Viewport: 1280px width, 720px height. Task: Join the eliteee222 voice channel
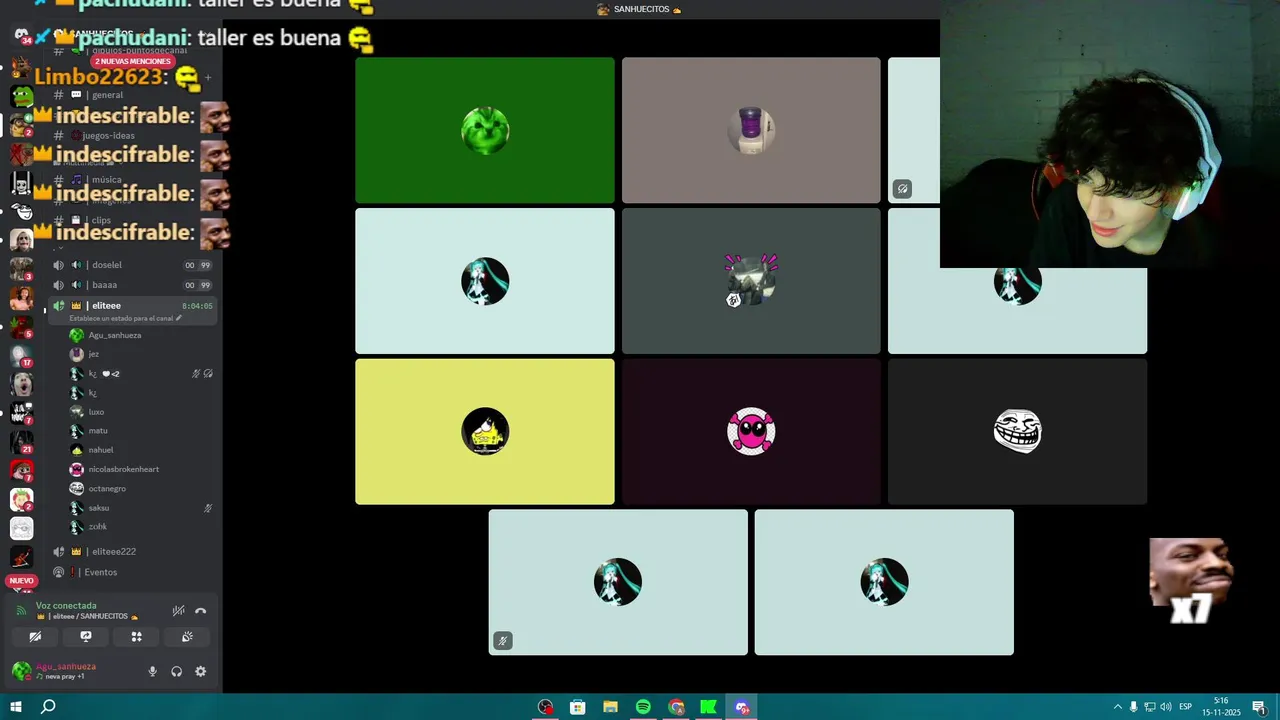point(132,552)
